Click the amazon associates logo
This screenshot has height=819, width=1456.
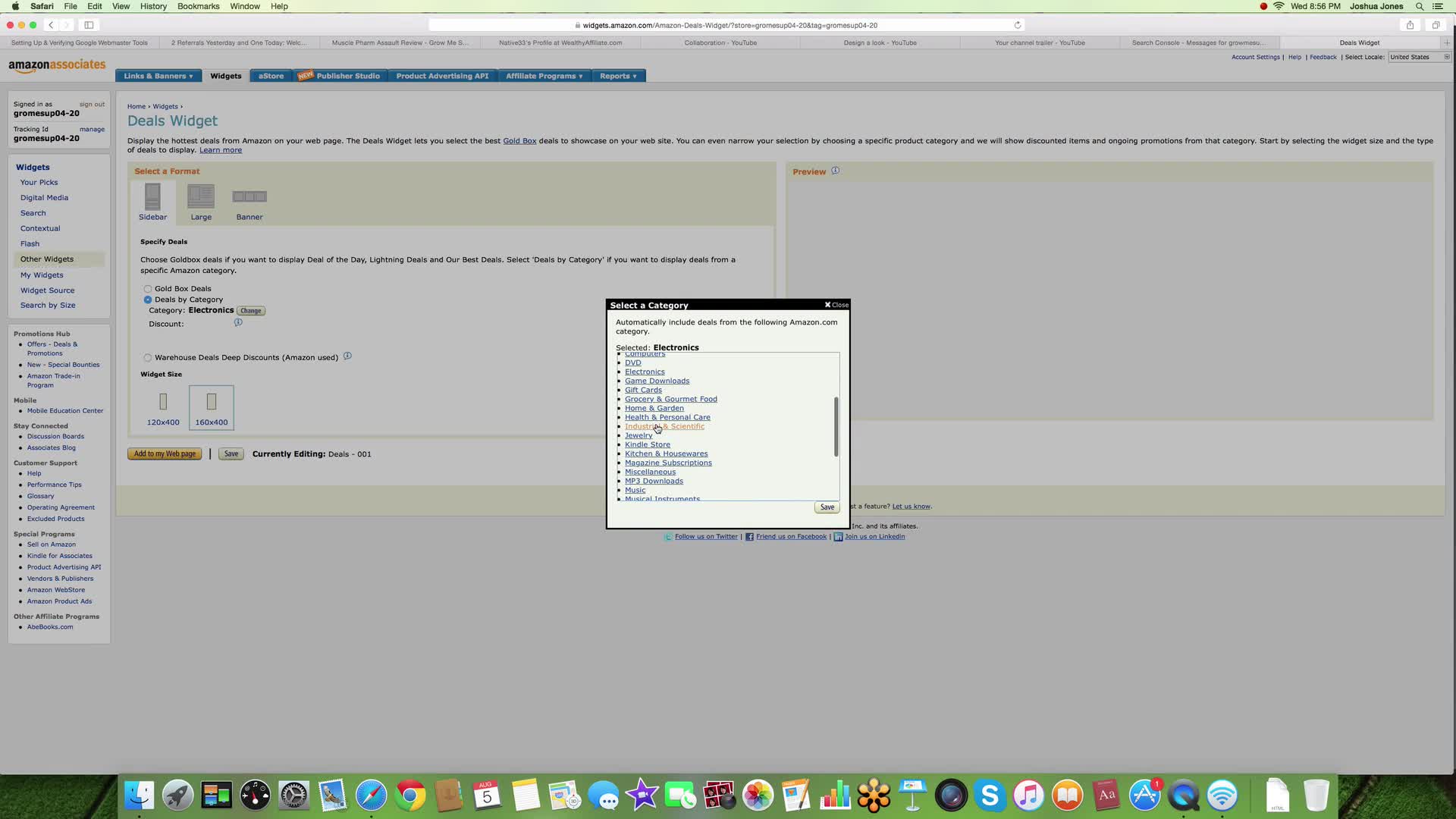[57, 66]
